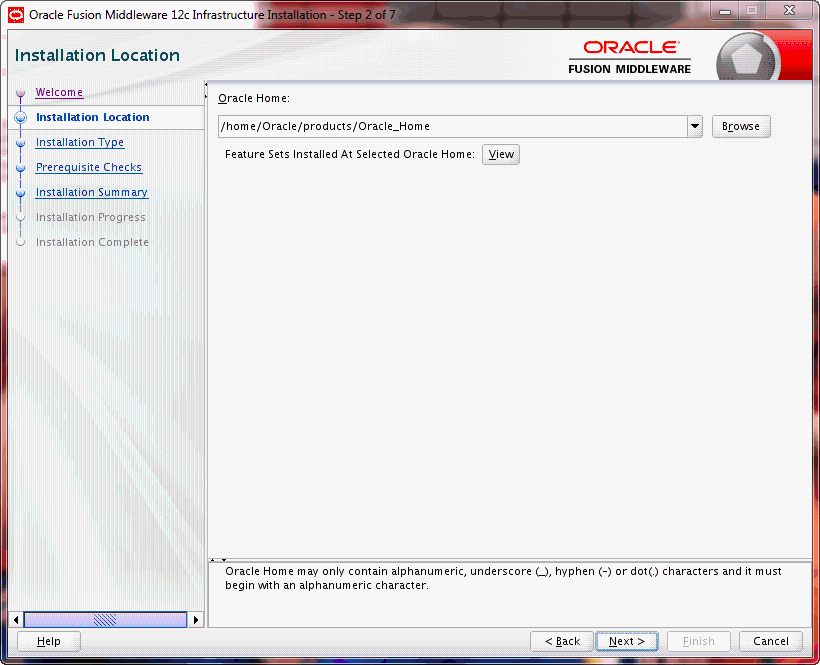Image resolution: width=820 pixels, height=665 pixels.
Task: Go to Installation Type step
Action: click(79, 142)
